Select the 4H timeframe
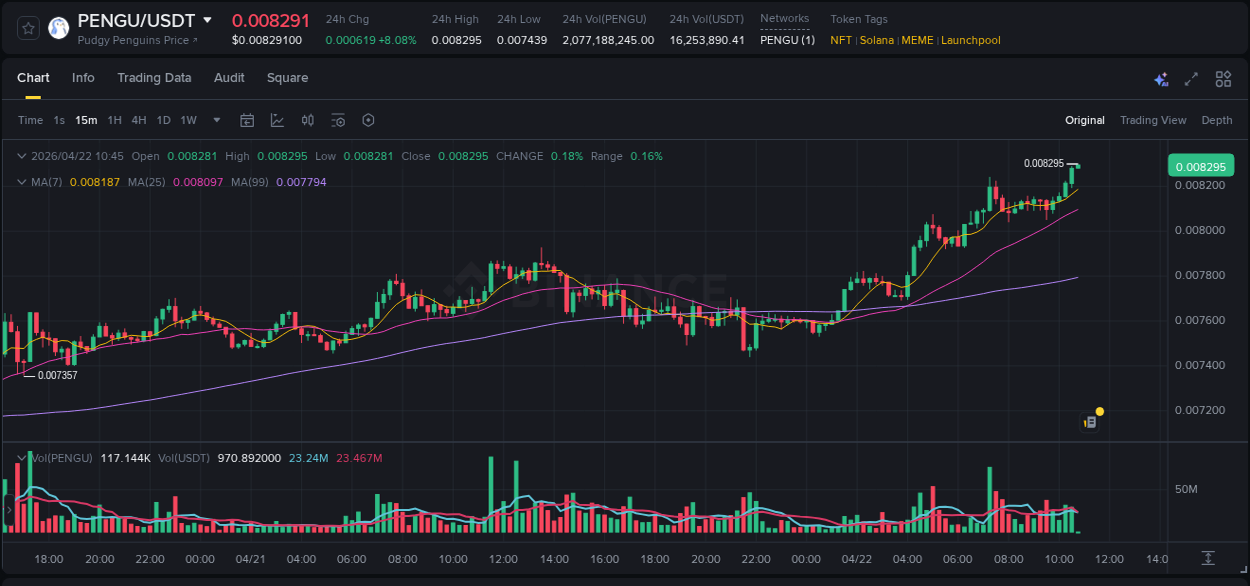 [139, 120]
